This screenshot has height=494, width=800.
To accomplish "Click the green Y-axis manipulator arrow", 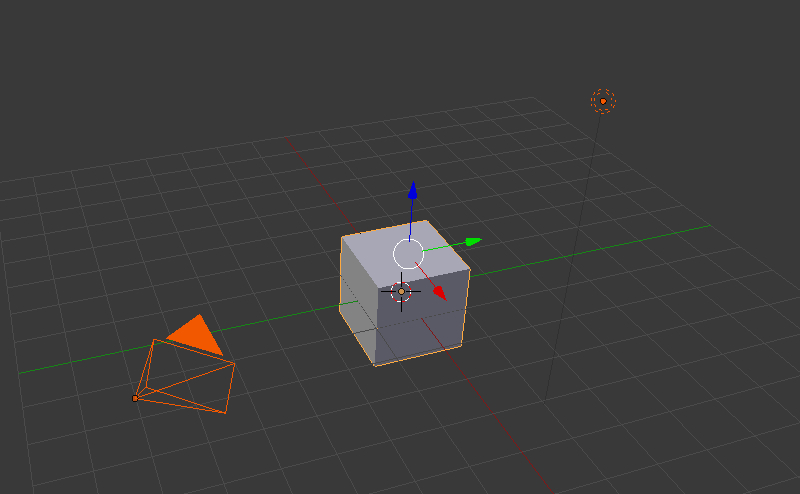I will coord(472,241).
